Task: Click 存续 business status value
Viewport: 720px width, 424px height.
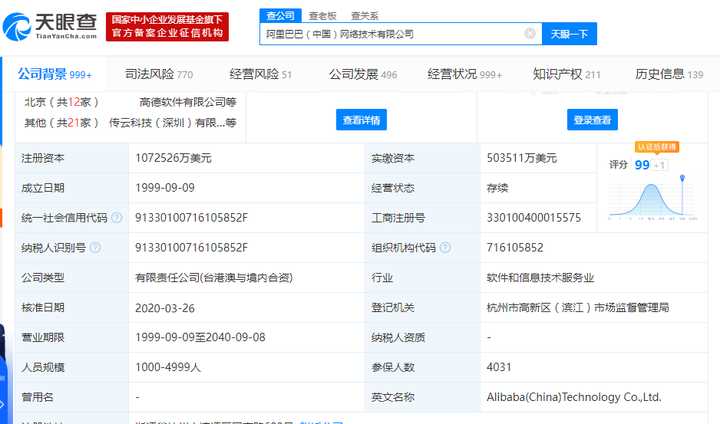Action: point(497,188)
